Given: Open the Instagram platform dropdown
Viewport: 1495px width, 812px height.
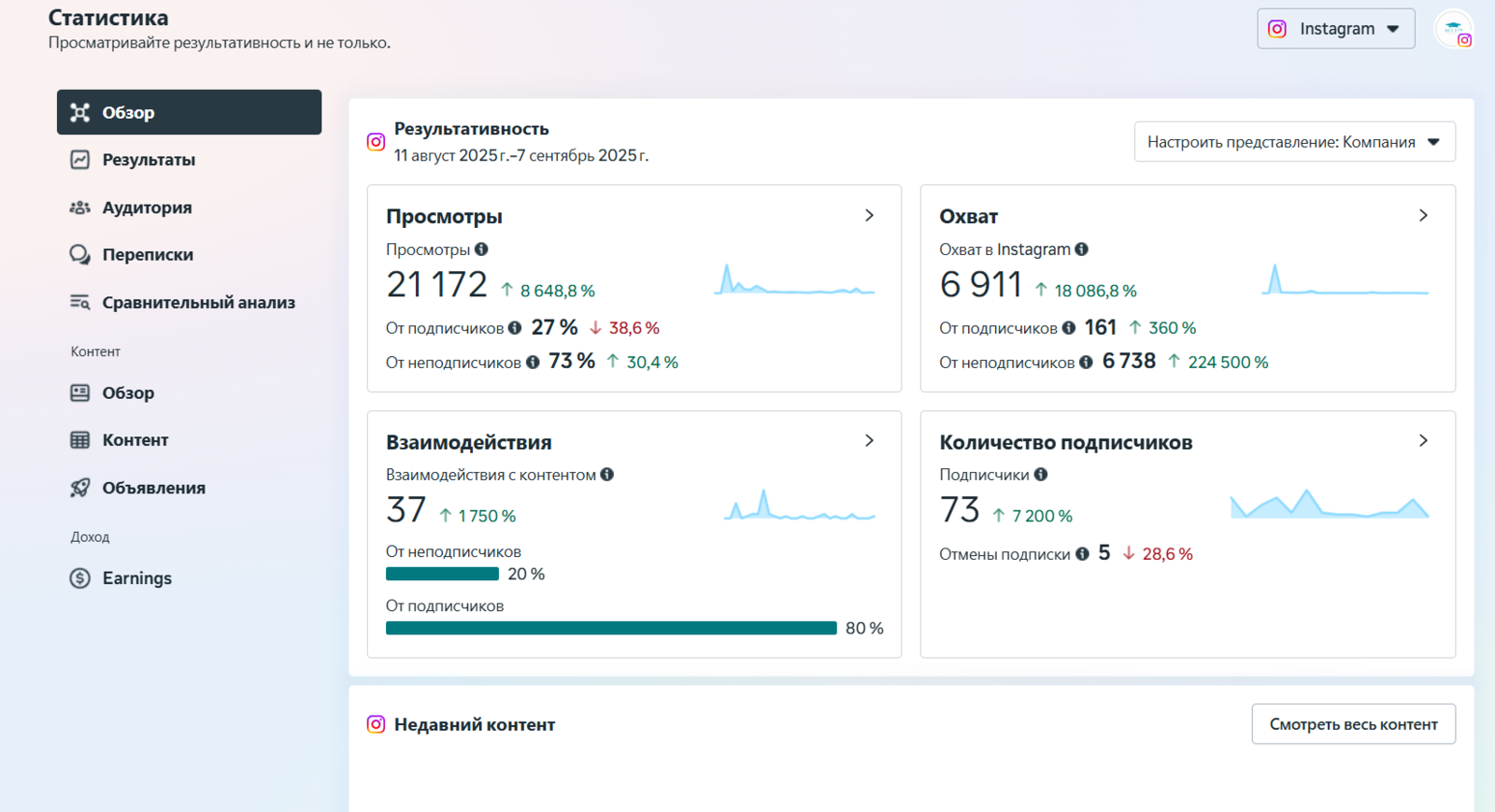Looking at the screenshot, I should point(1335,29).
